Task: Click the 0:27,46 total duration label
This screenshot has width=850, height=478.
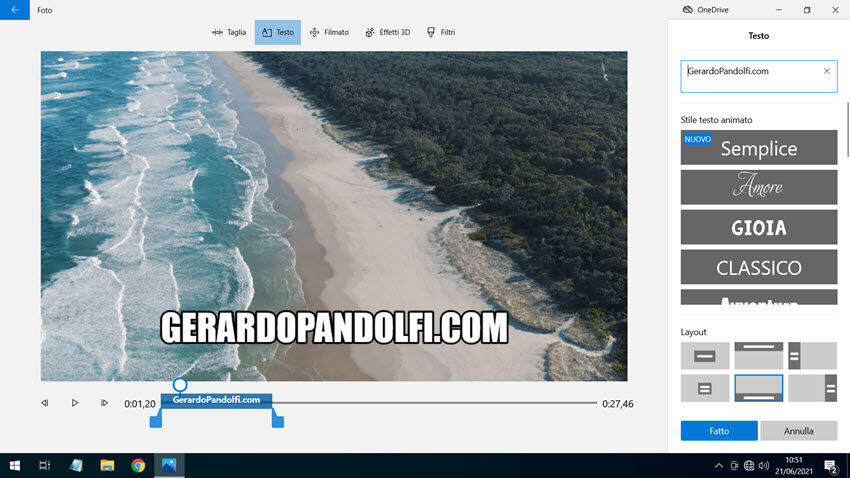Action: 617,404
